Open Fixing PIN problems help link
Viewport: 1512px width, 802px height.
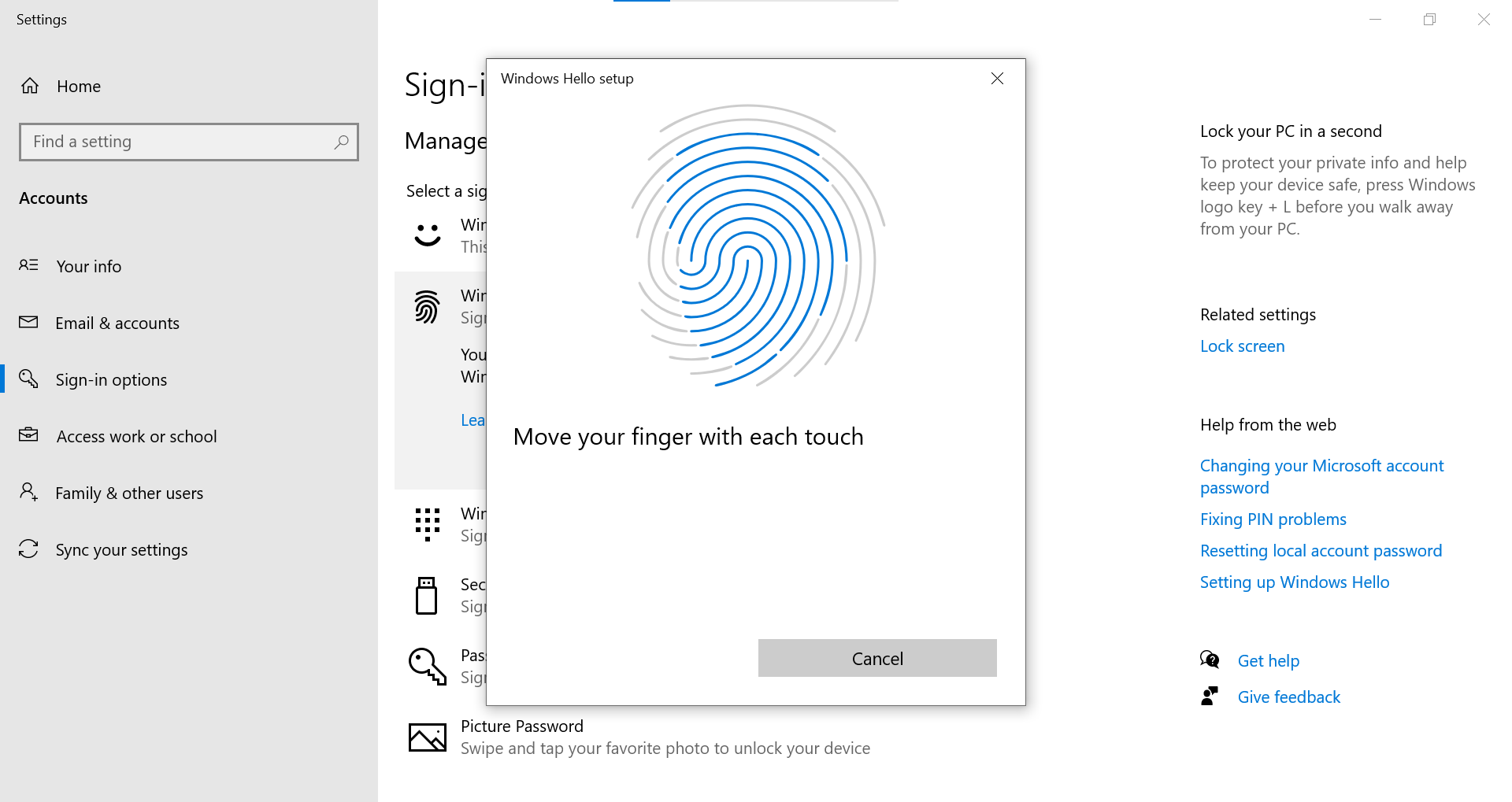tap(1273, 519)
